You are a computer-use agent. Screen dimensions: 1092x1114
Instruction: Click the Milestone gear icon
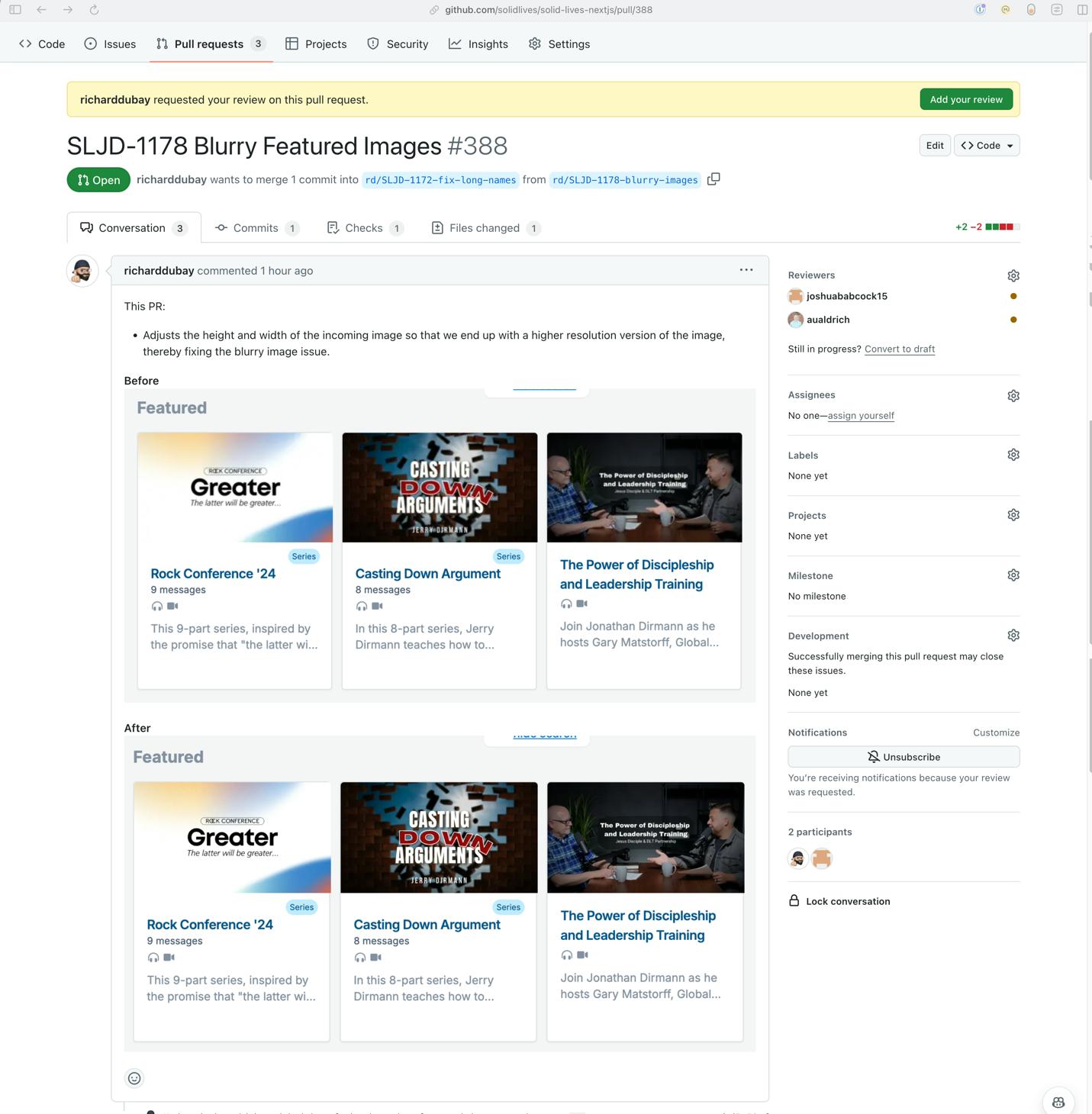click(x=1013, y=575)
